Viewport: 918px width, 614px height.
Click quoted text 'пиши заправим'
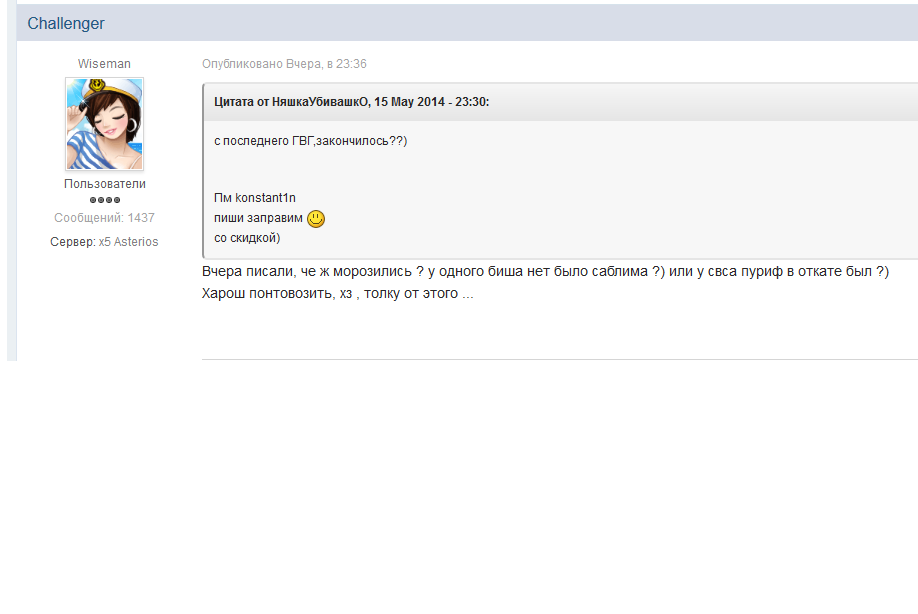(x=258, y=218)
